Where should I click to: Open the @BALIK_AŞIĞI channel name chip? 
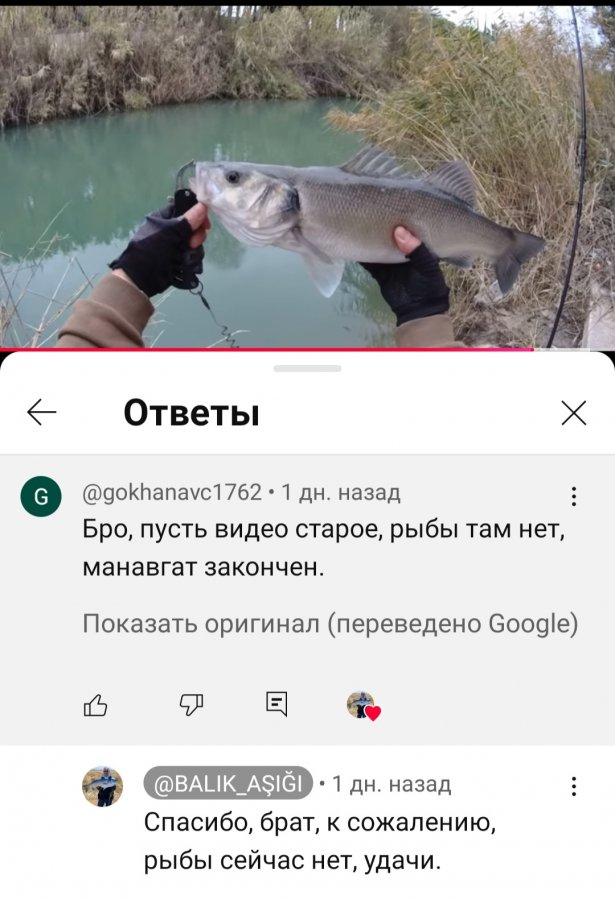(228, 783)
